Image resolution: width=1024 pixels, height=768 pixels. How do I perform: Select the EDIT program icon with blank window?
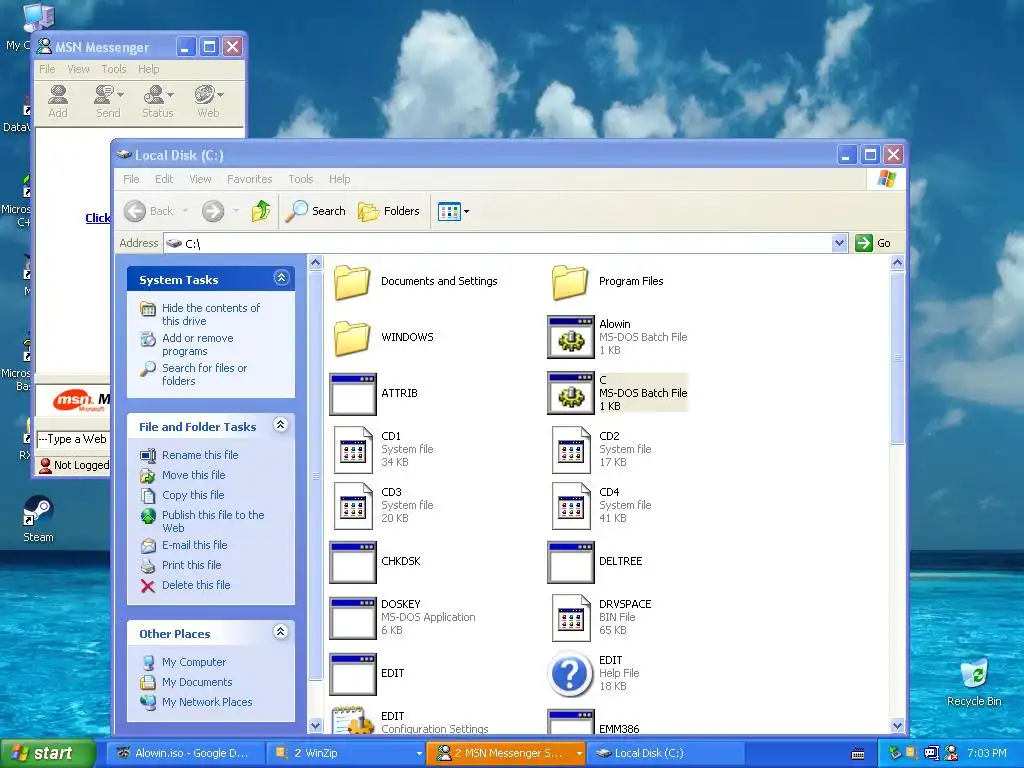(353, 675)
